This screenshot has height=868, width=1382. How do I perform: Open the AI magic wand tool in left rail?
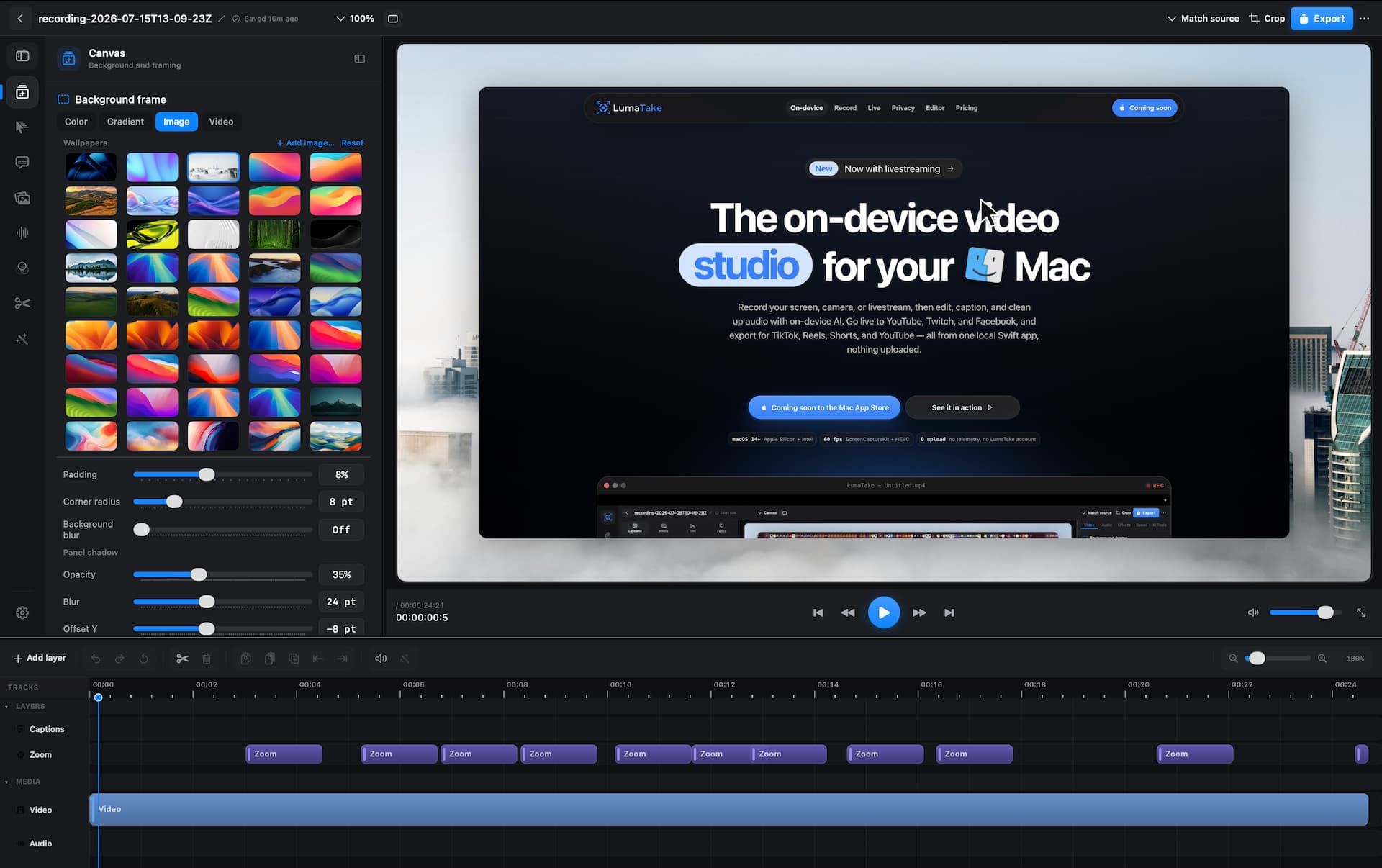pyautogui.click(x=22, y=338)
